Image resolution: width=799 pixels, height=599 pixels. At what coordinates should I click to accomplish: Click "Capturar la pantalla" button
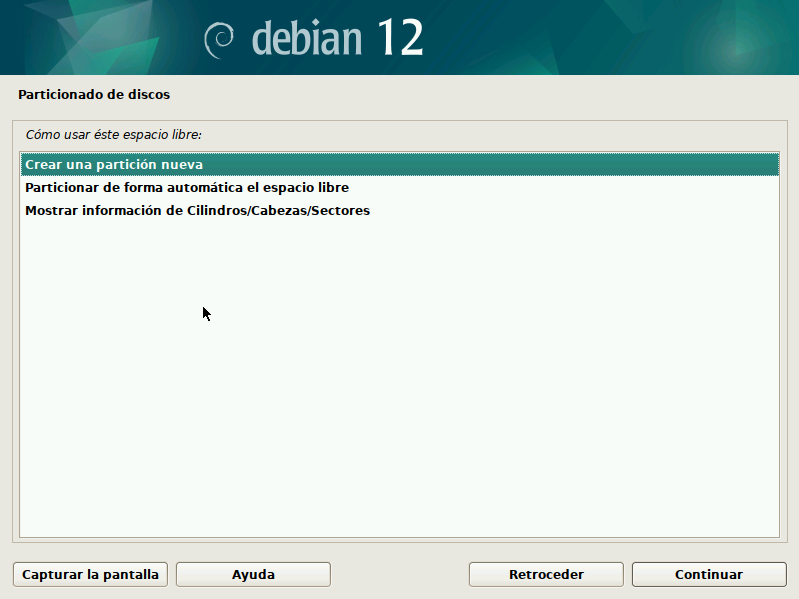point(91,574)
